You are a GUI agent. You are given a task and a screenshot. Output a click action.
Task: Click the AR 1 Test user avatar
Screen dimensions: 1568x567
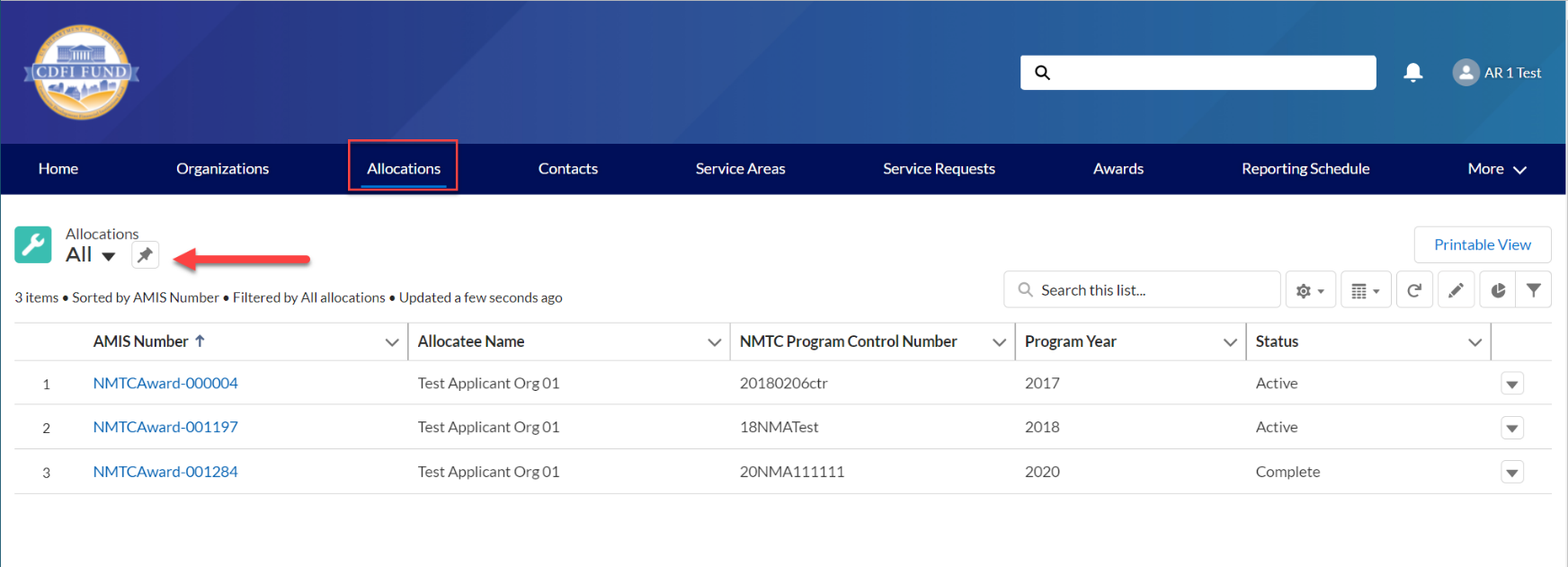point(1466,73)
